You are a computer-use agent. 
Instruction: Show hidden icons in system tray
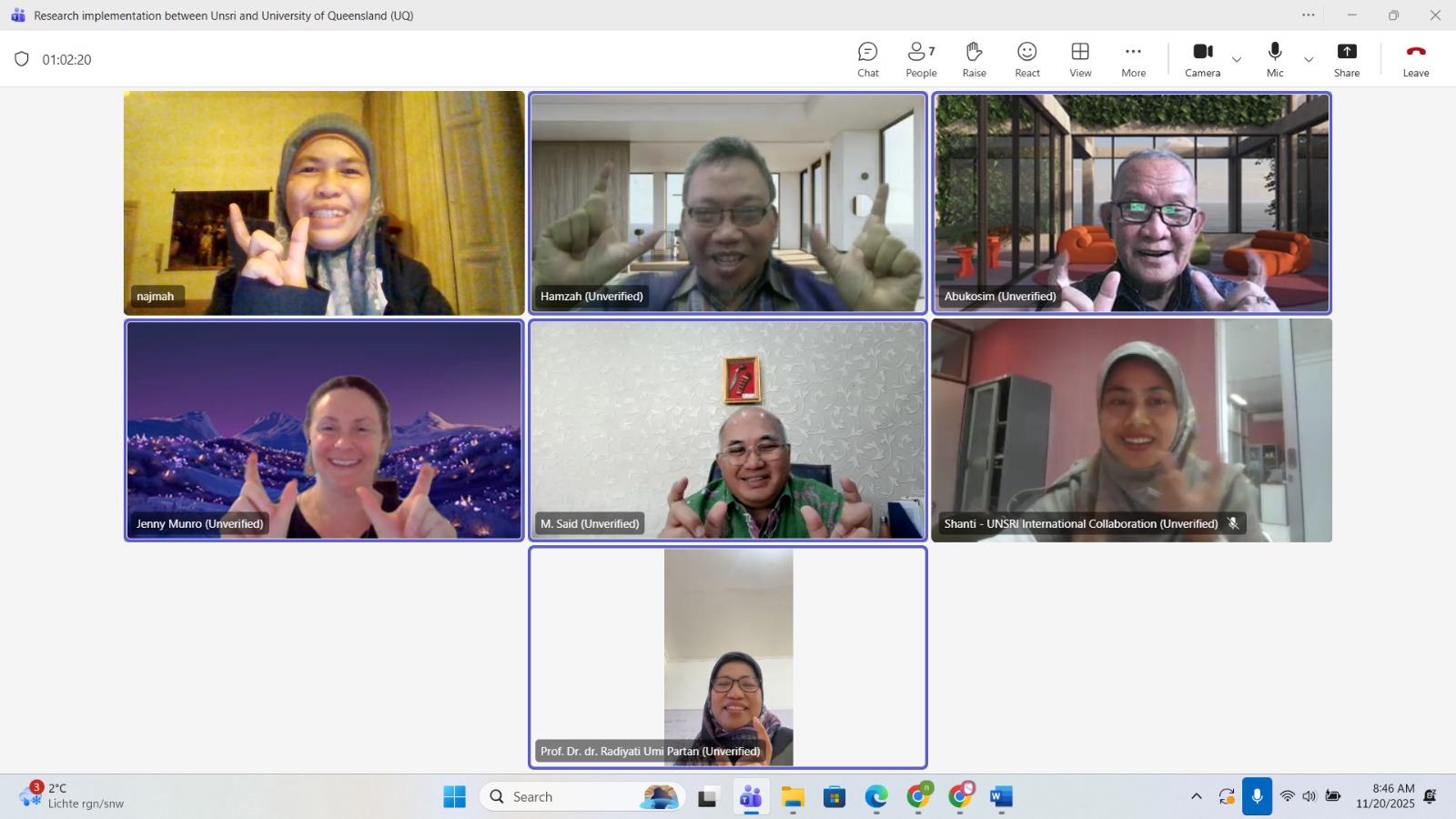point(1196,796)
